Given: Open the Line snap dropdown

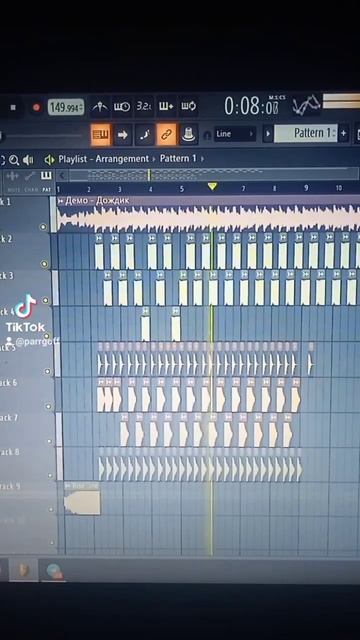Looking at the screenshot, I should [x=235, y=134].
